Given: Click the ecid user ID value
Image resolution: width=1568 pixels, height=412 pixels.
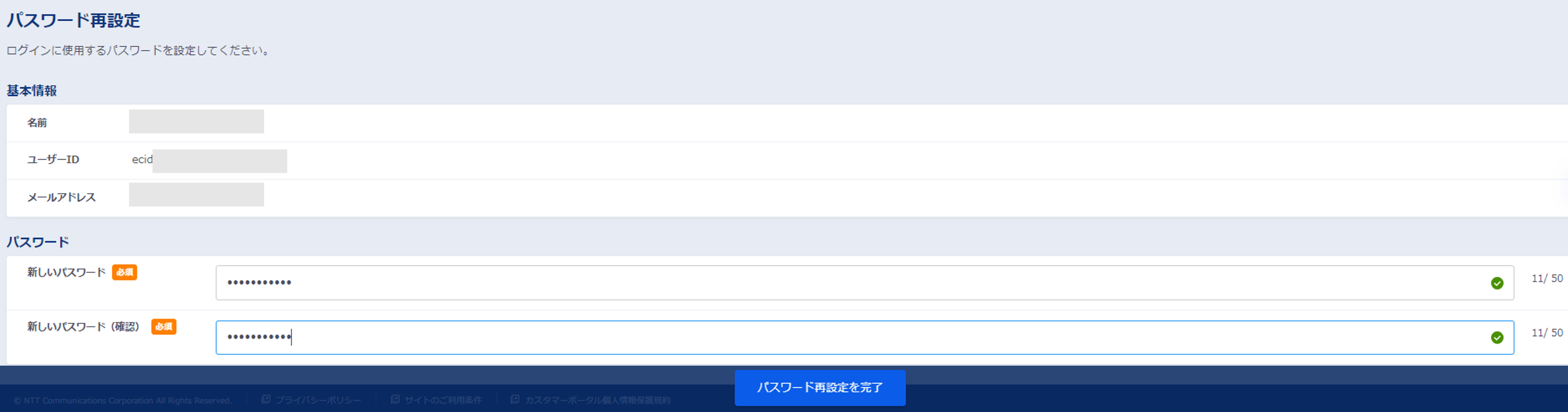Looking at the screenshot, I should point(143,160).
